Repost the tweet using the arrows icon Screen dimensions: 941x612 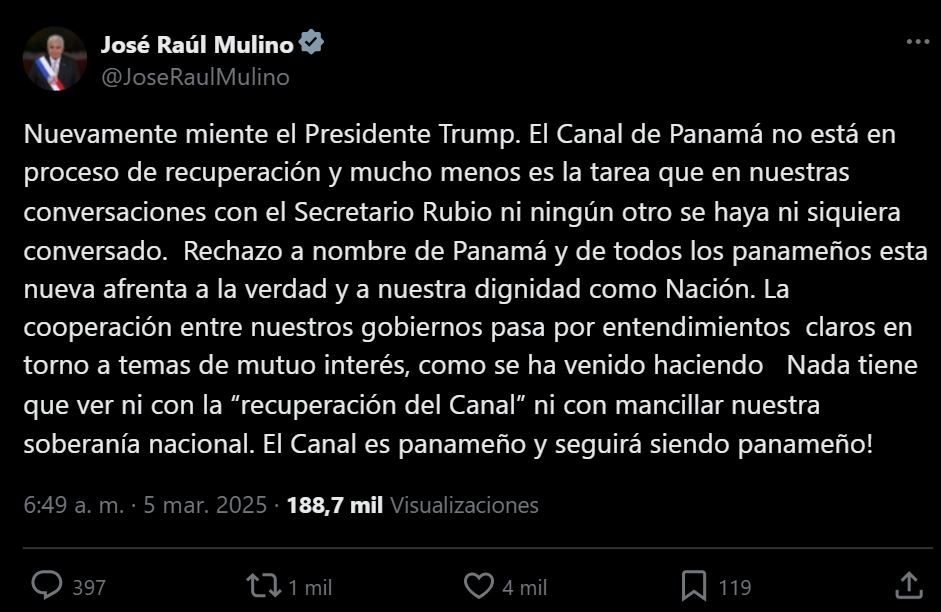263,585
